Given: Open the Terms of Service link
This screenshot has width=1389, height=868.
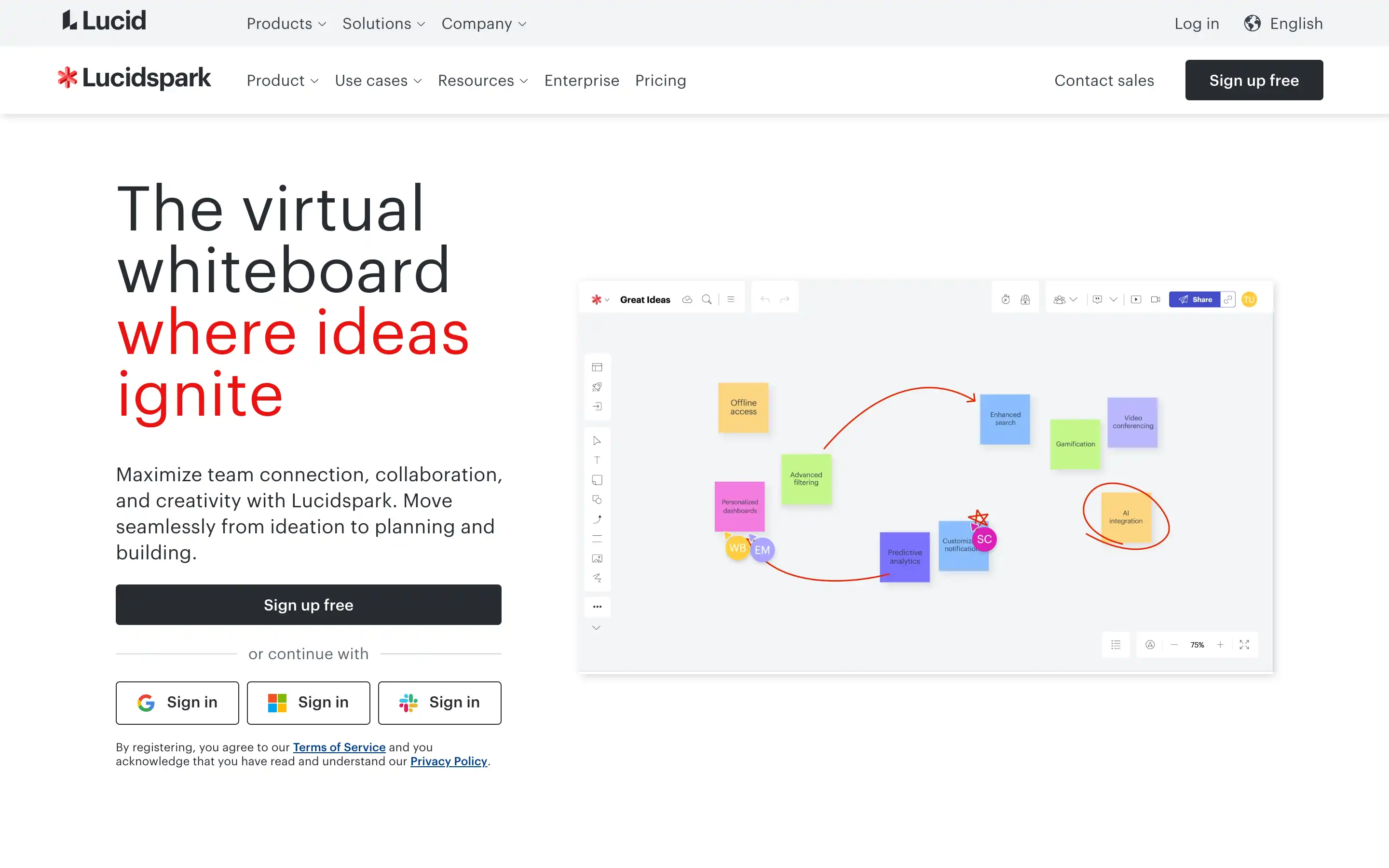Looking at the screenshot, I should (339, 747).
